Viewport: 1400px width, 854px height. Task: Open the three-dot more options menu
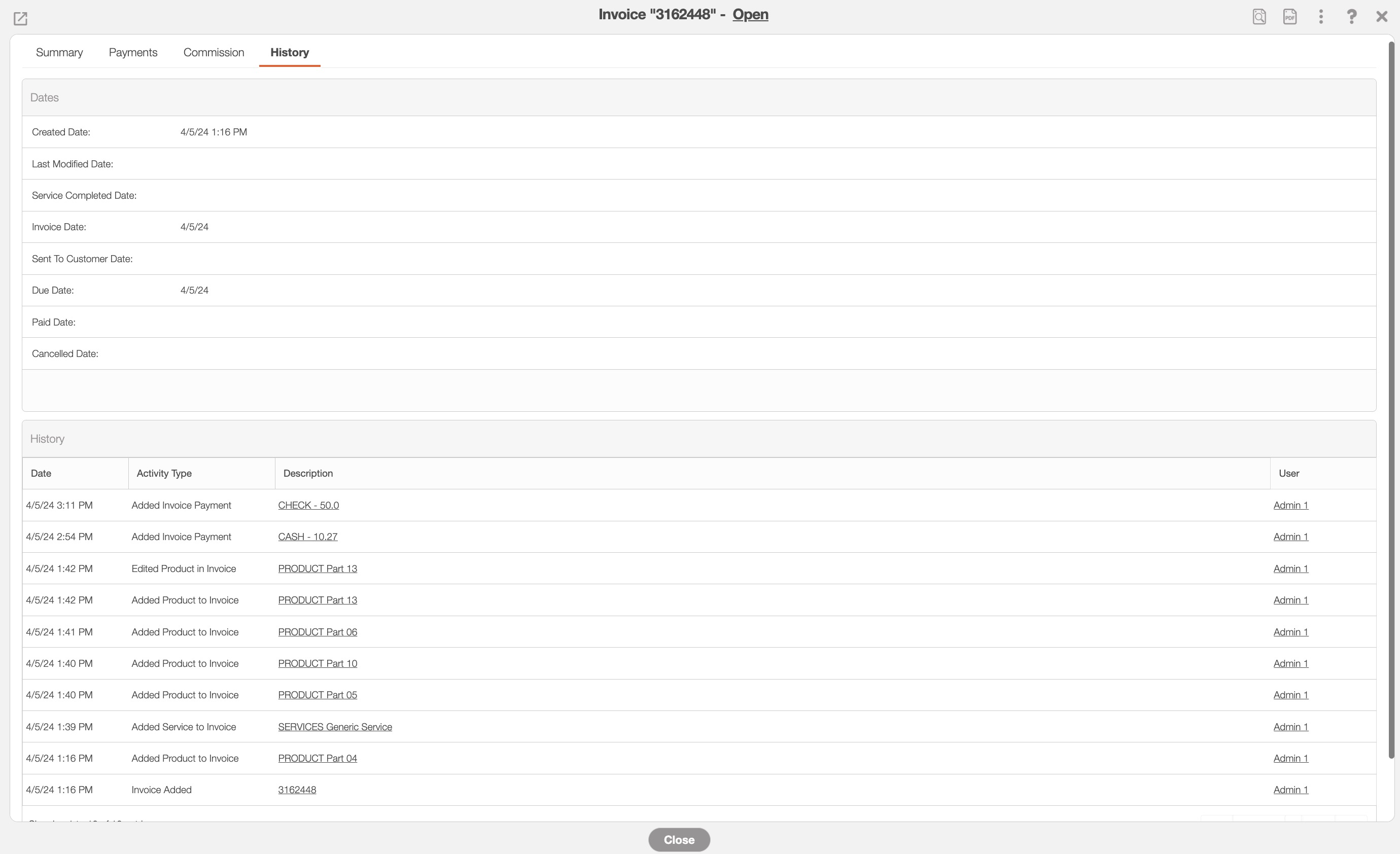[x=1321, y=16]
